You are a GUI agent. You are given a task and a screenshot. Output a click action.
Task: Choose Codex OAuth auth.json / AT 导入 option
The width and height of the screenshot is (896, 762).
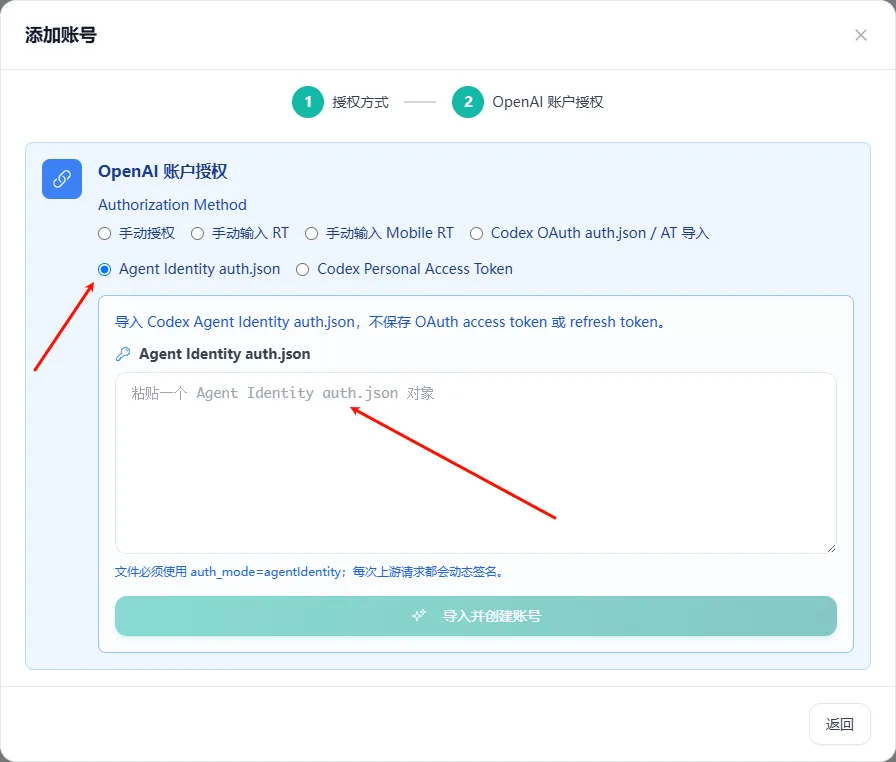tap(477, 234)
